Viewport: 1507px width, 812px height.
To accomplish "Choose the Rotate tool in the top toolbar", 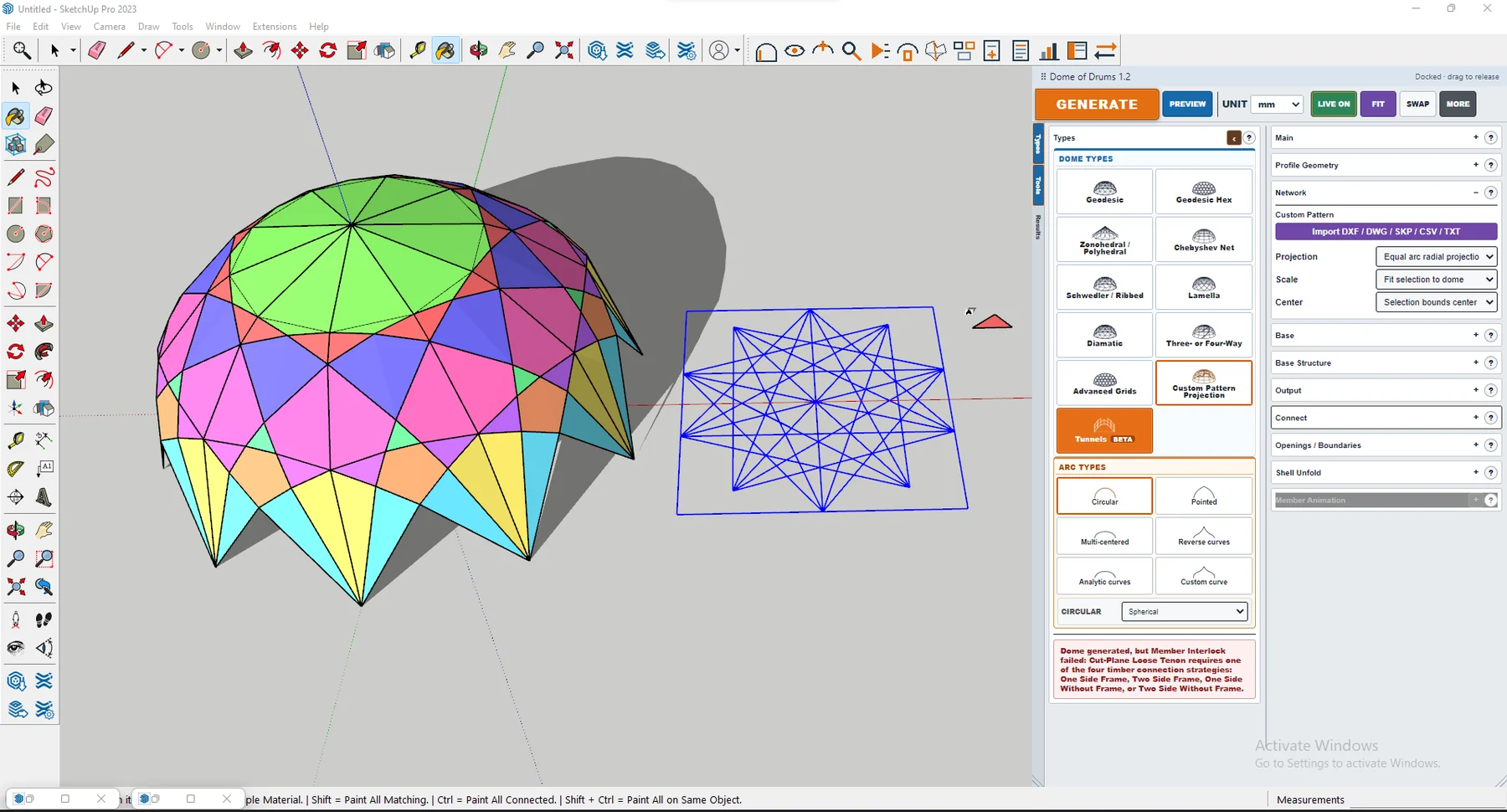I will point(328,51).
